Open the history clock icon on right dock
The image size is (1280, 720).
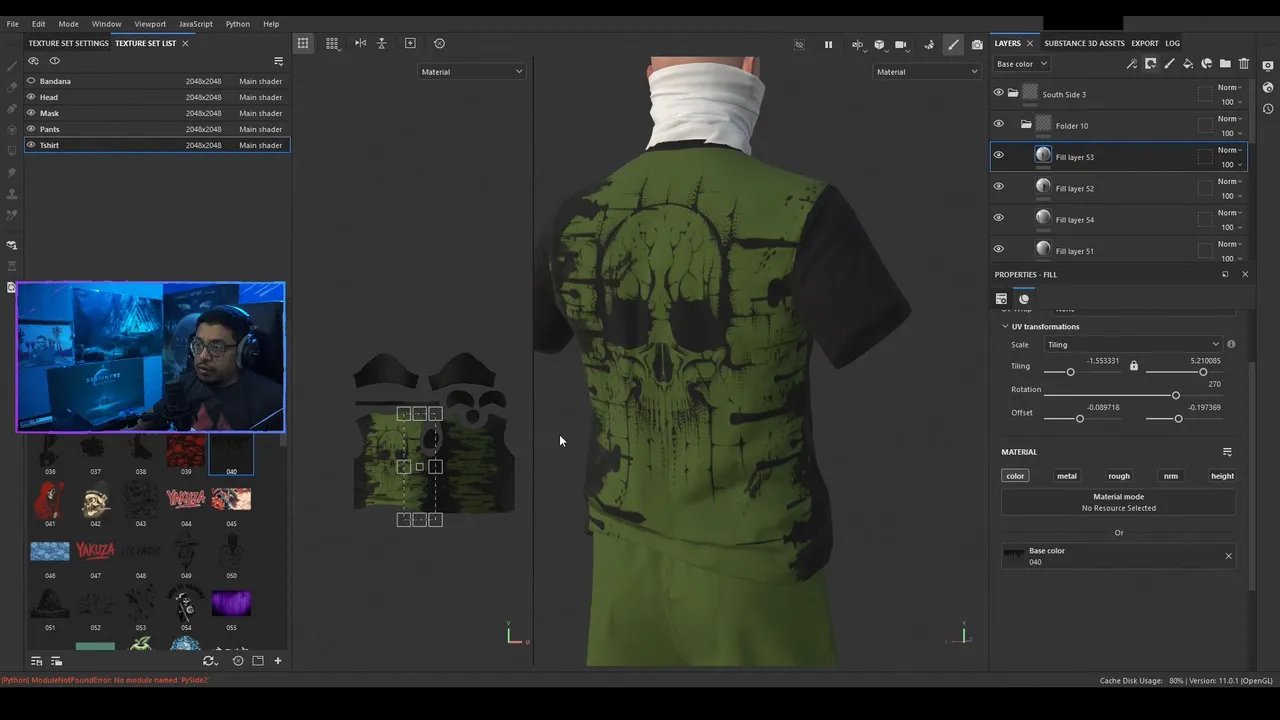(x=1268, y=107)
